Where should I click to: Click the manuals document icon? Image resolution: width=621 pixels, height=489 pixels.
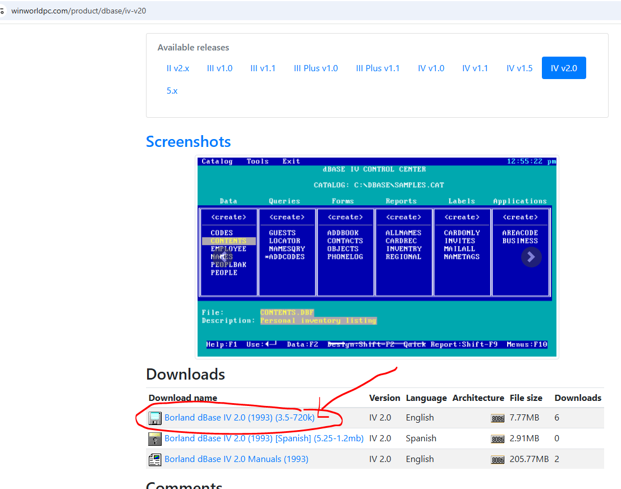pos(155,460)
